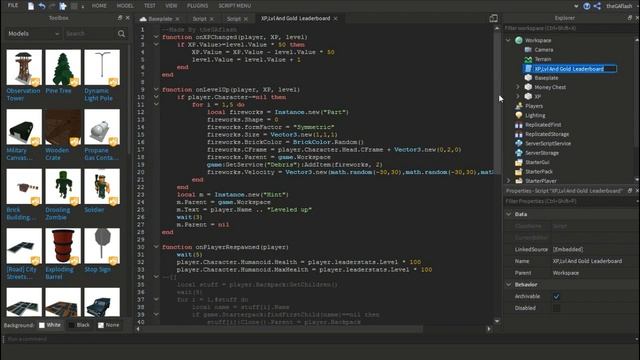Image resolution: width=640 pixels, height=360 pixels.
Task: Click the editor layout icon right of the tabs
Action: point(493,18)
